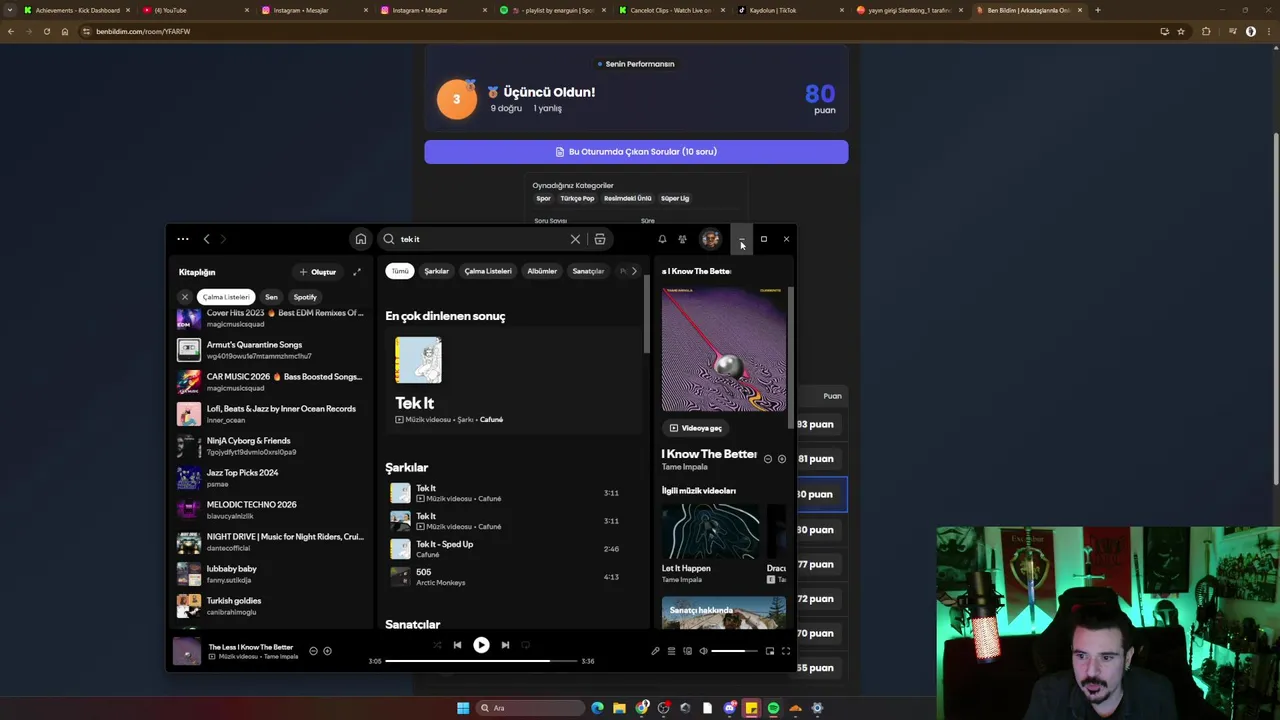This screenshot has width=1280, height=720.
Task: Hide song from taste in side panel
Action: [x=768, y=459]
